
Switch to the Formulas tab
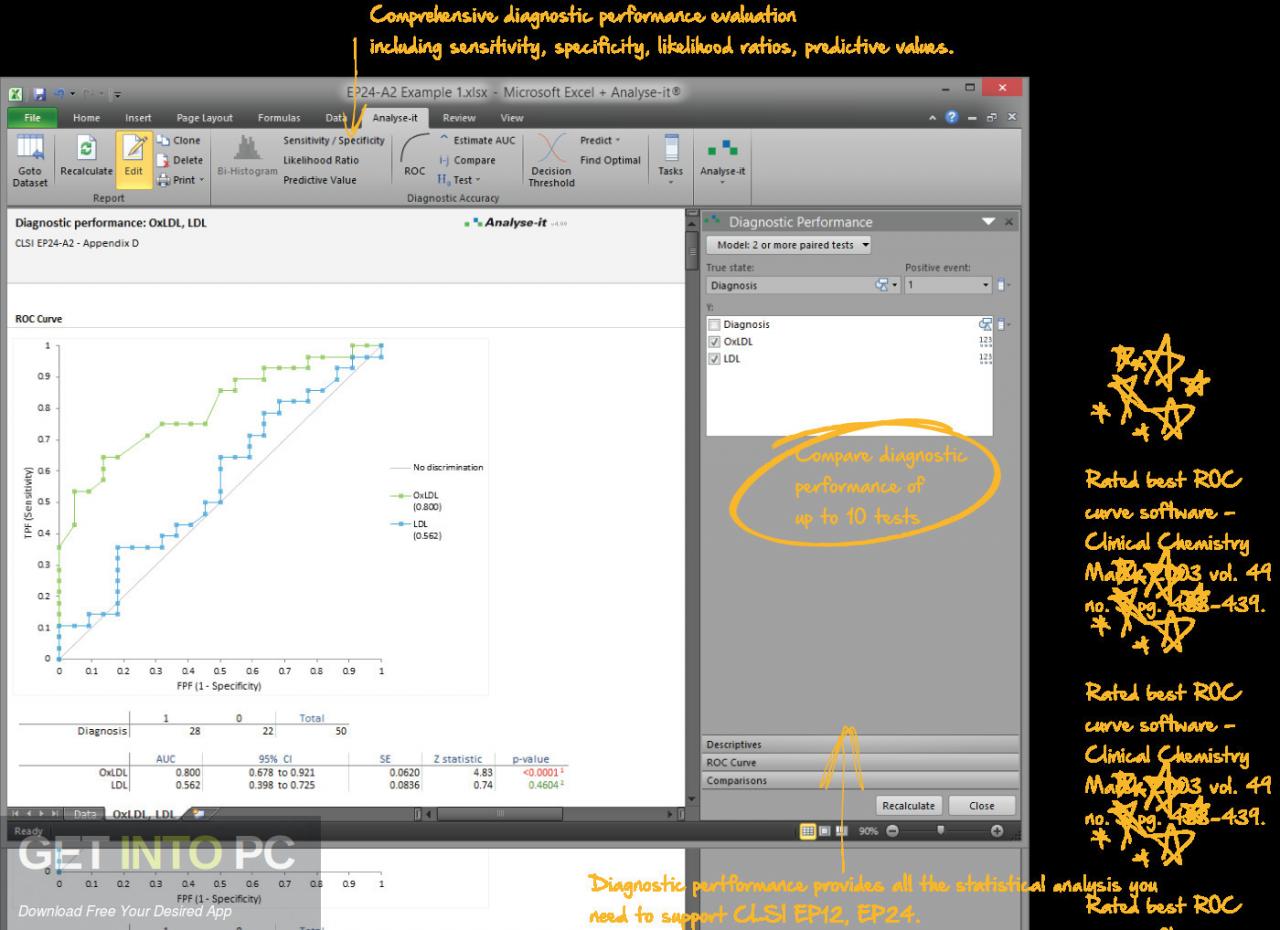278,118
